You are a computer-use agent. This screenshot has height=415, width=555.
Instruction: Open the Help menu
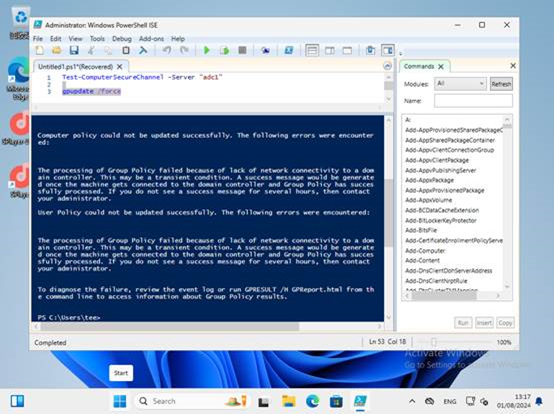pos(178,39)
